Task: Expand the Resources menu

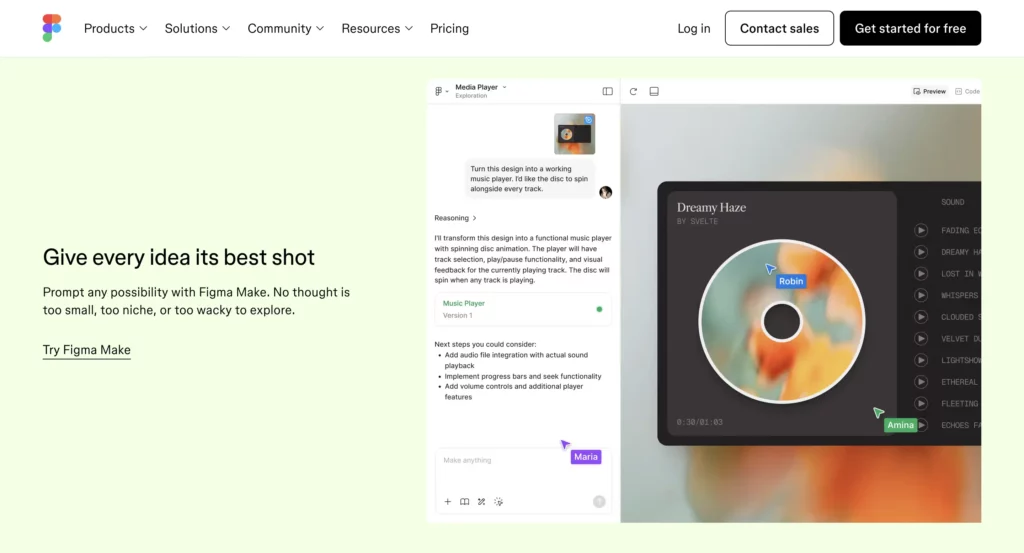Action: tap(377, 28)
